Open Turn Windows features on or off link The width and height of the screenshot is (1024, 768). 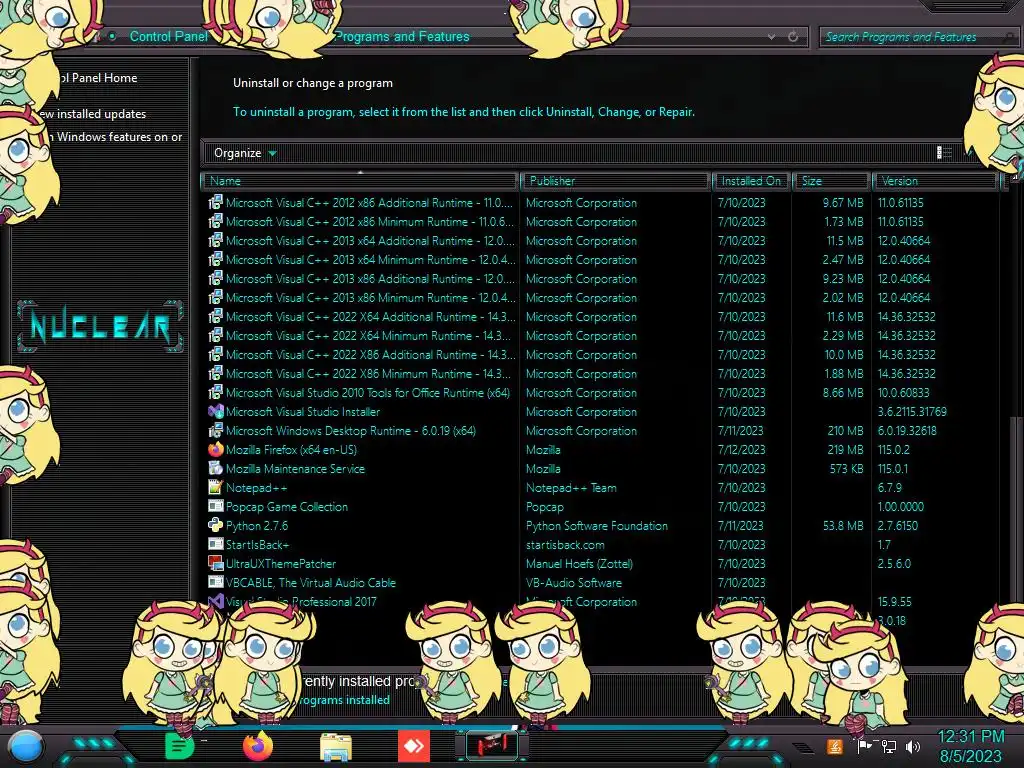(116, 136)
